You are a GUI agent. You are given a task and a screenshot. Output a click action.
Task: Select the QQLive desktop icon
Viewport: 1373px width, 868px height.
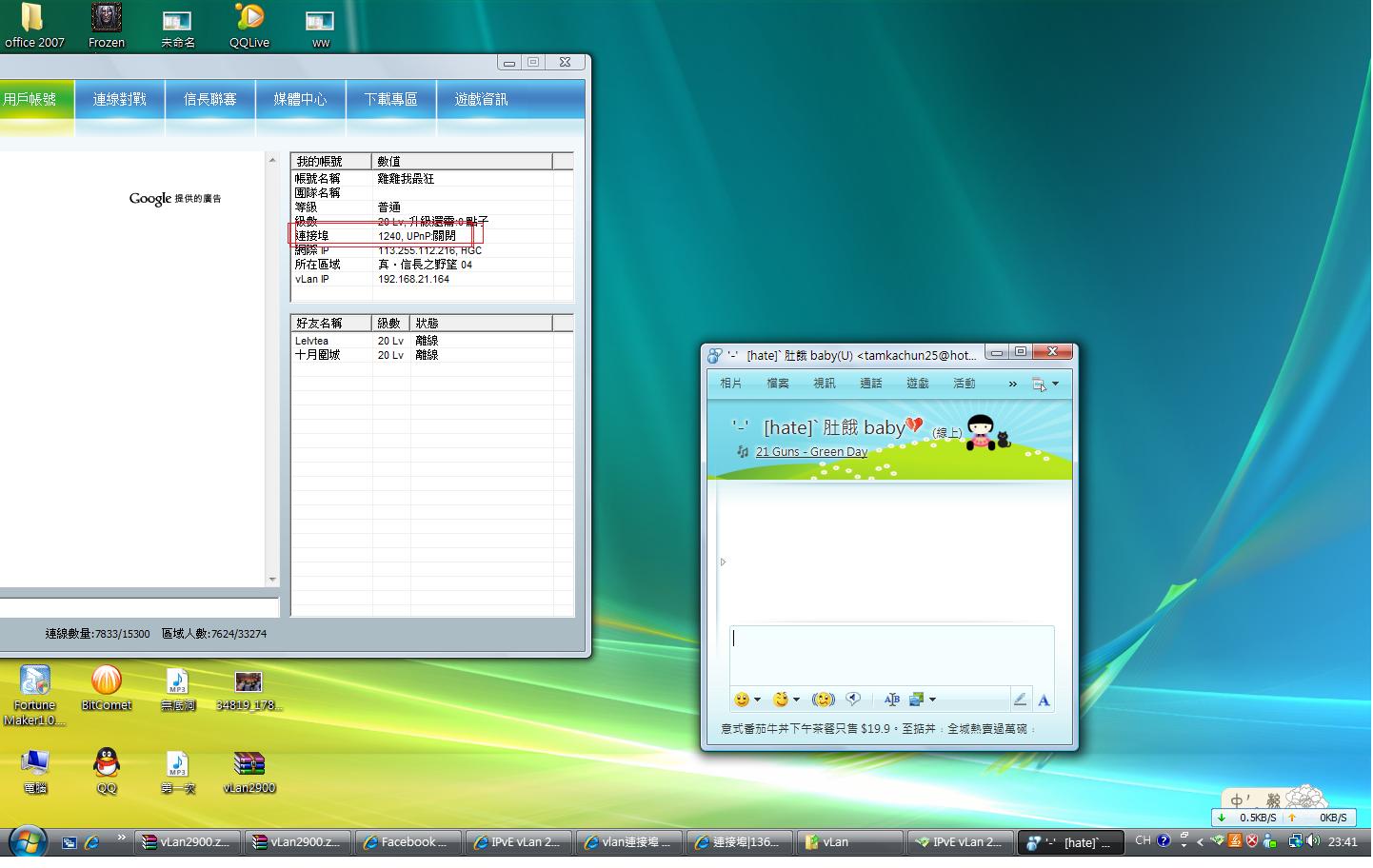coord(249,26)
